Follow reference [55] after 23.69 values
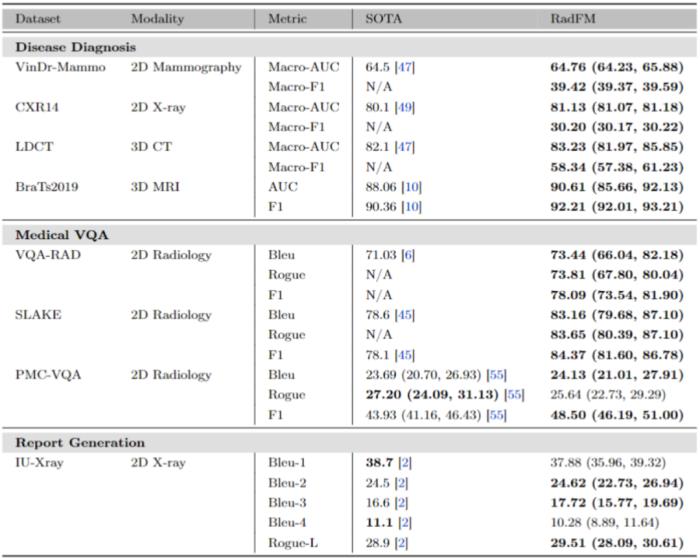 coord(496,375)
